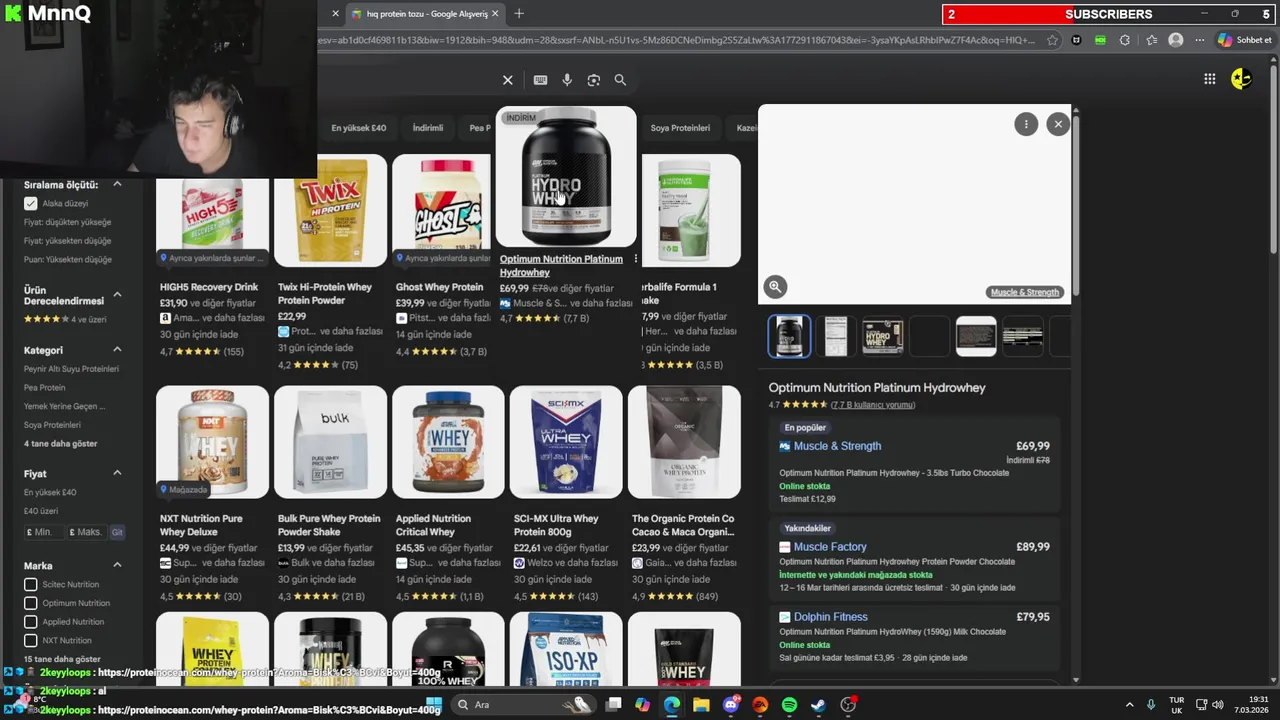This screenshot has width=1280, height=720.
Task: Open the browser extensions puzzle icon
Action: tap(1124, 40)
